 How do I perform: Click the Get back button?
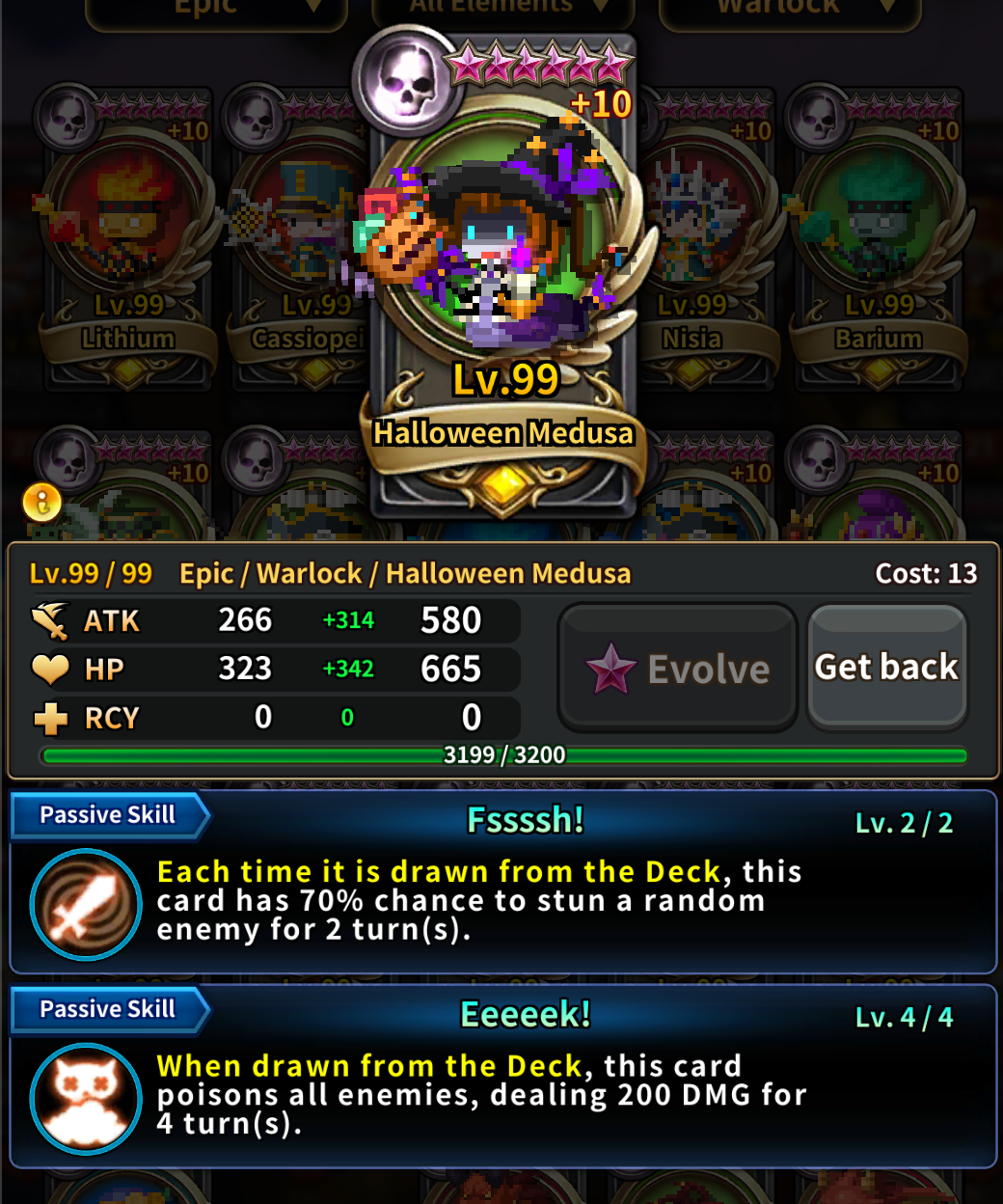(x=887, y=668)
